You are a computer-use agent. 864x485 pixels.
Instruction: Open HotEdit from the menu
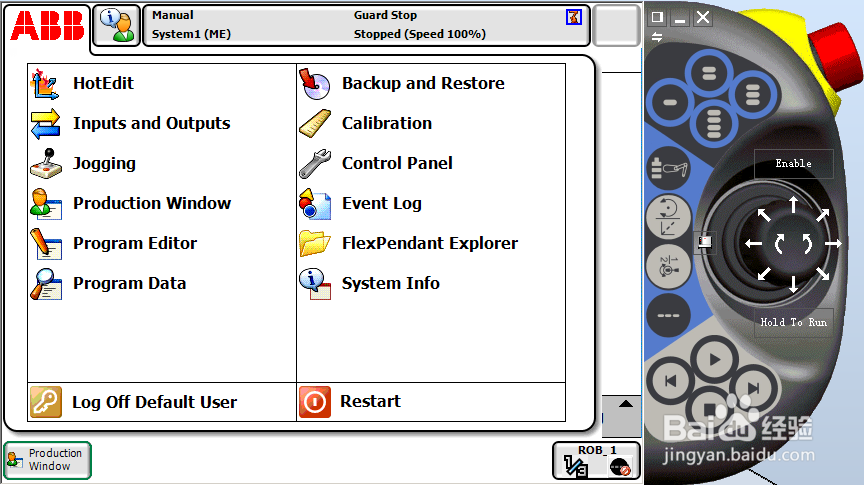coord(103,83)
